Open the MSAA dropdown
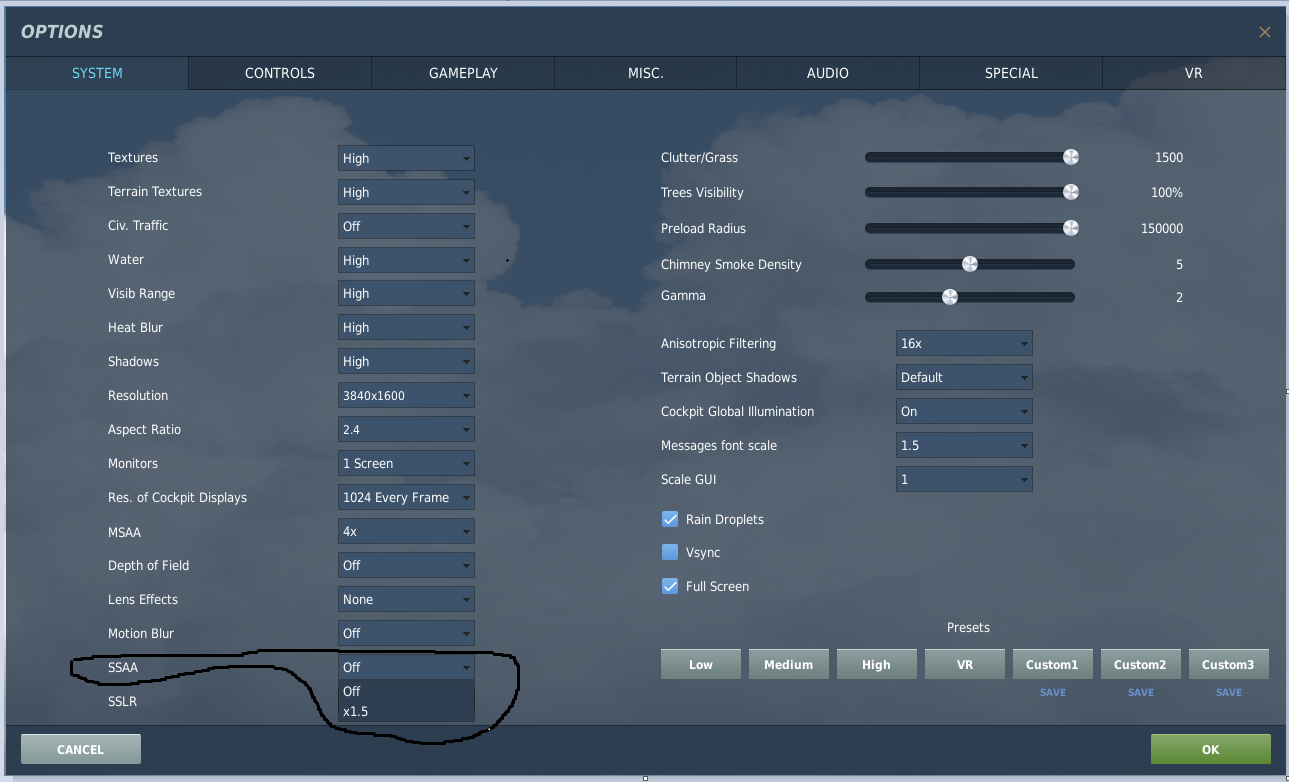 (406, 532)
